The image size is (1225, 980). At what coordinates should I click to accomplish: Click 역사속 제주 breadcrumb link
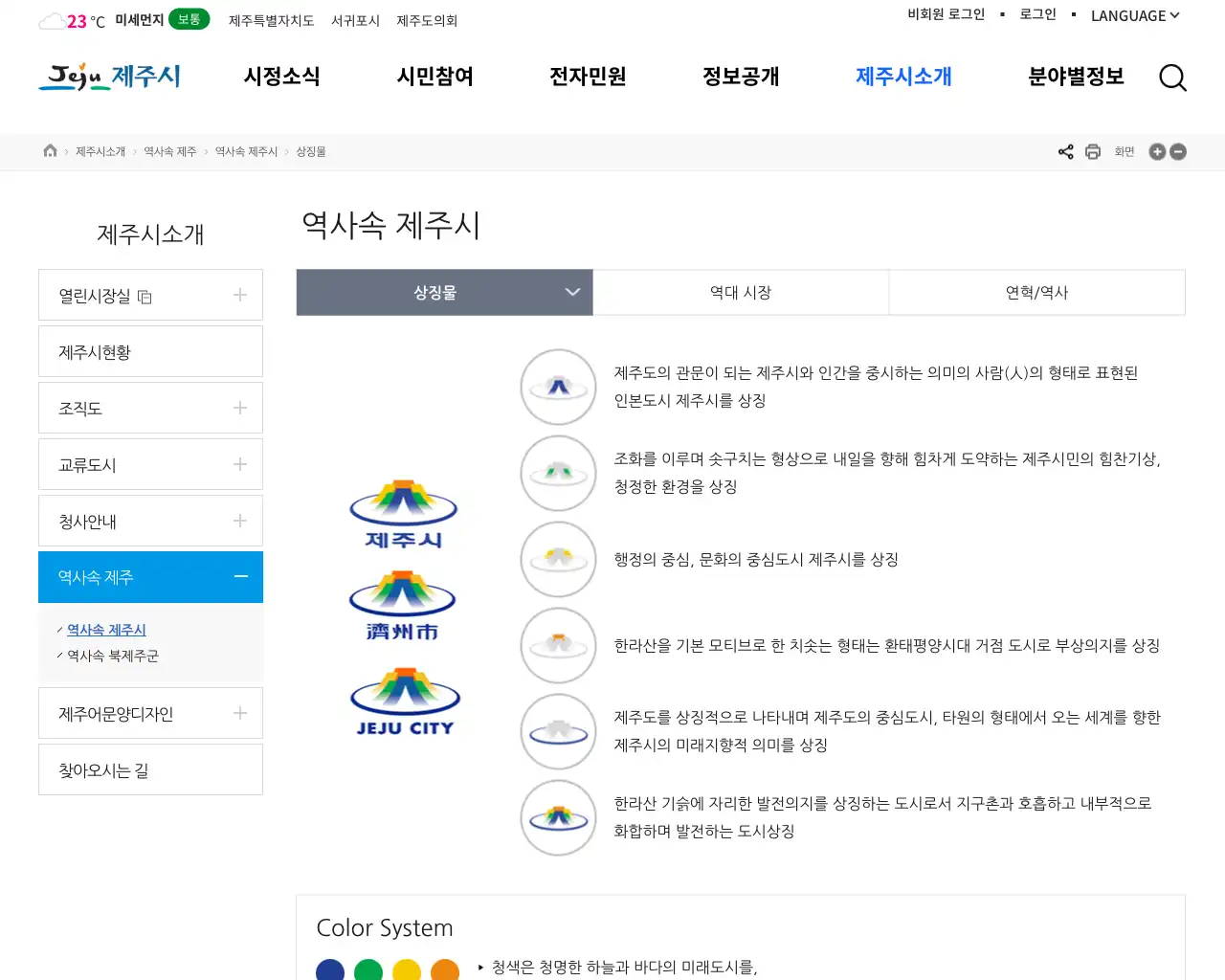tap(169, 151)
